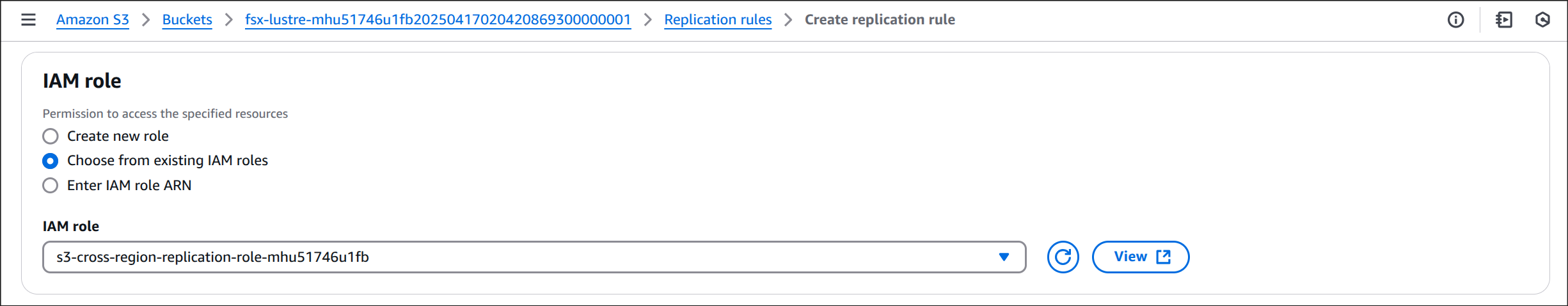This screenshot has height=306, width=1568.
Task: Refresh the IAM role list
Action: pyautogui.click(x=1063, y=257)
